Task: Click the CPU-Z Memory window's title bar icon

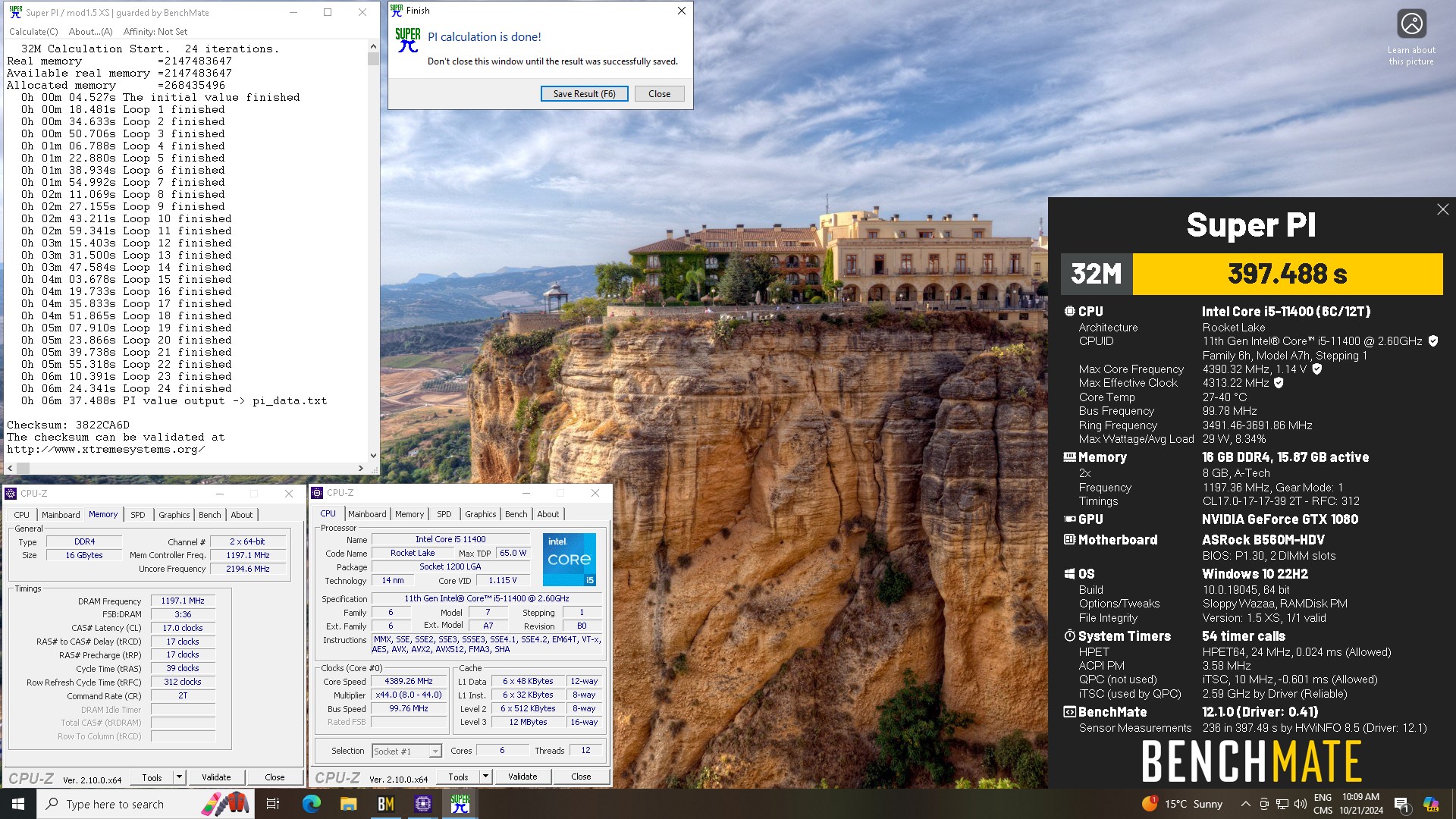Action: pyautogui.click(x=11, y=494)
